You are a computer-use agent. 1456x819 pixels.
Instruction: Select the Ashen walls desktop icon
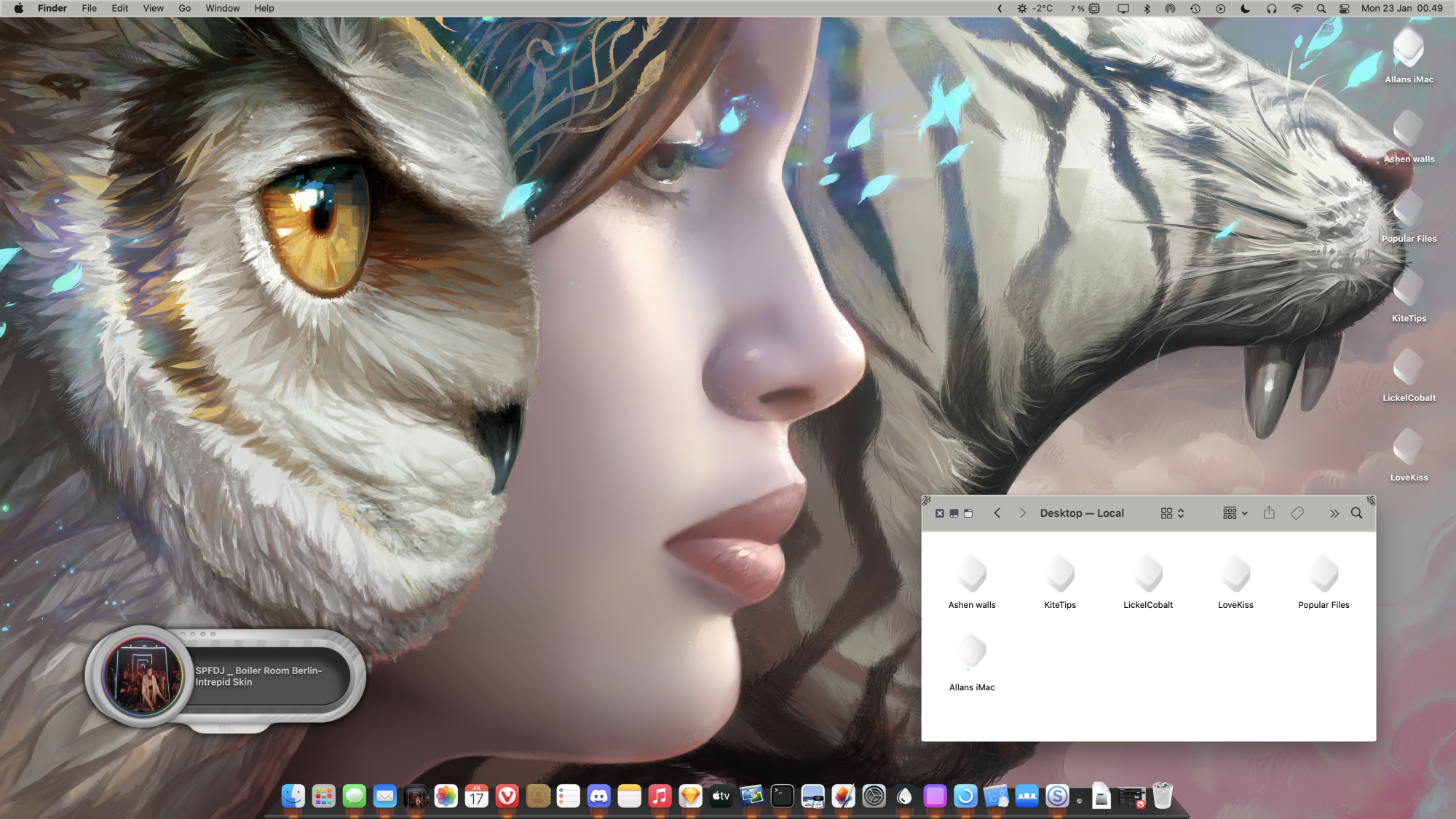coord(1409,136)
